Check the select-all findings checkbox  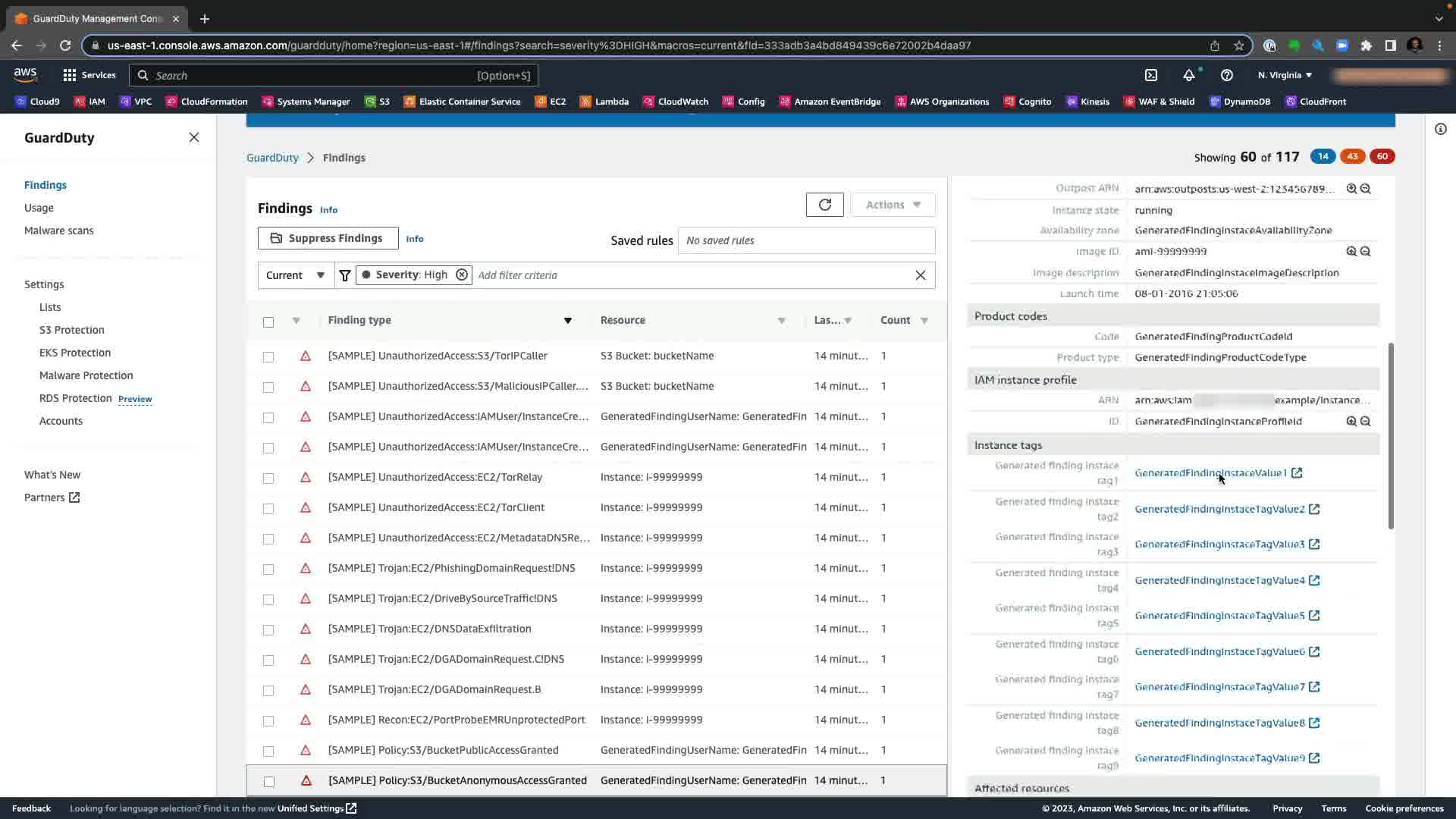tap(268, 322)
